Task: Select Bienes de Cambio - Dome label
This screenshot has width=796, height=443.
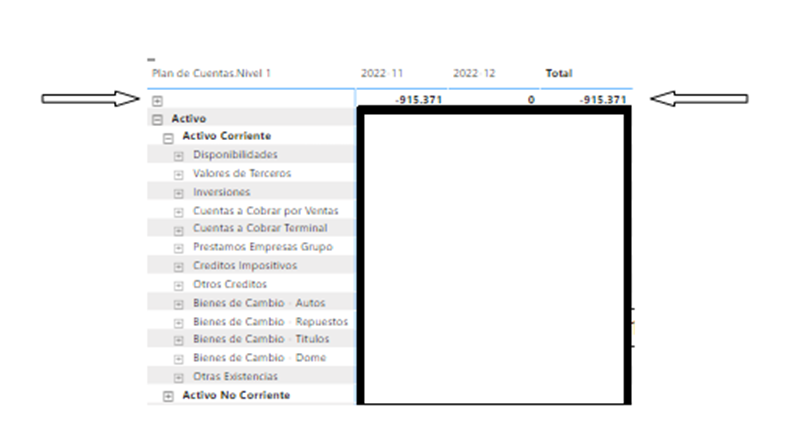Action: (259, 358)
